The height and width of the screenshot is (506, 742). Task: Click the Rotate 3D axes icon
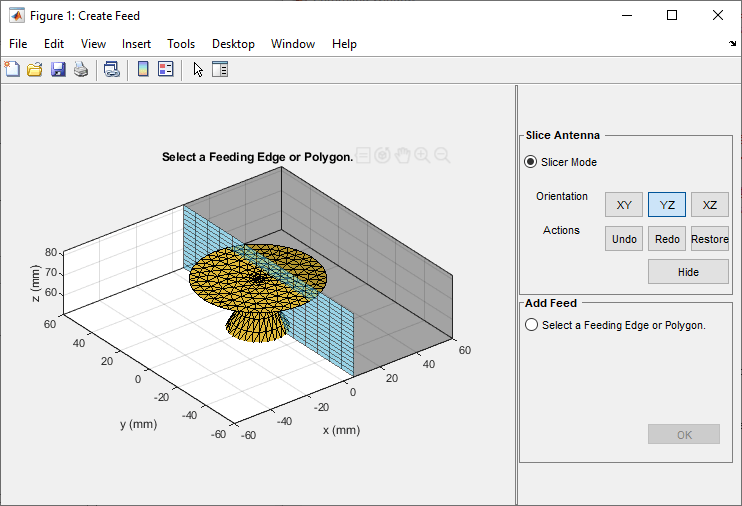pos(382,155)
